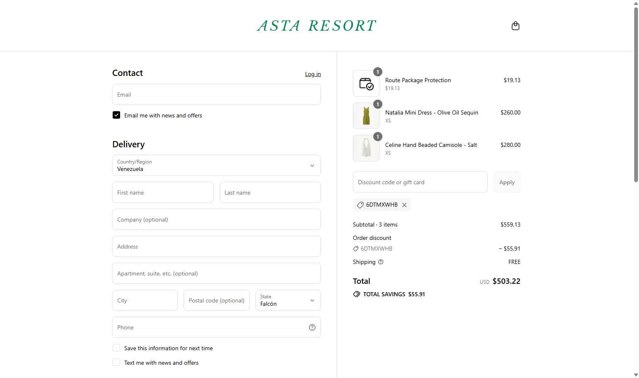The width and height of the screenshot is (639, 378).
Task: Click the Celine Camisole $280.00 price
Action: [x=510, y=145]
